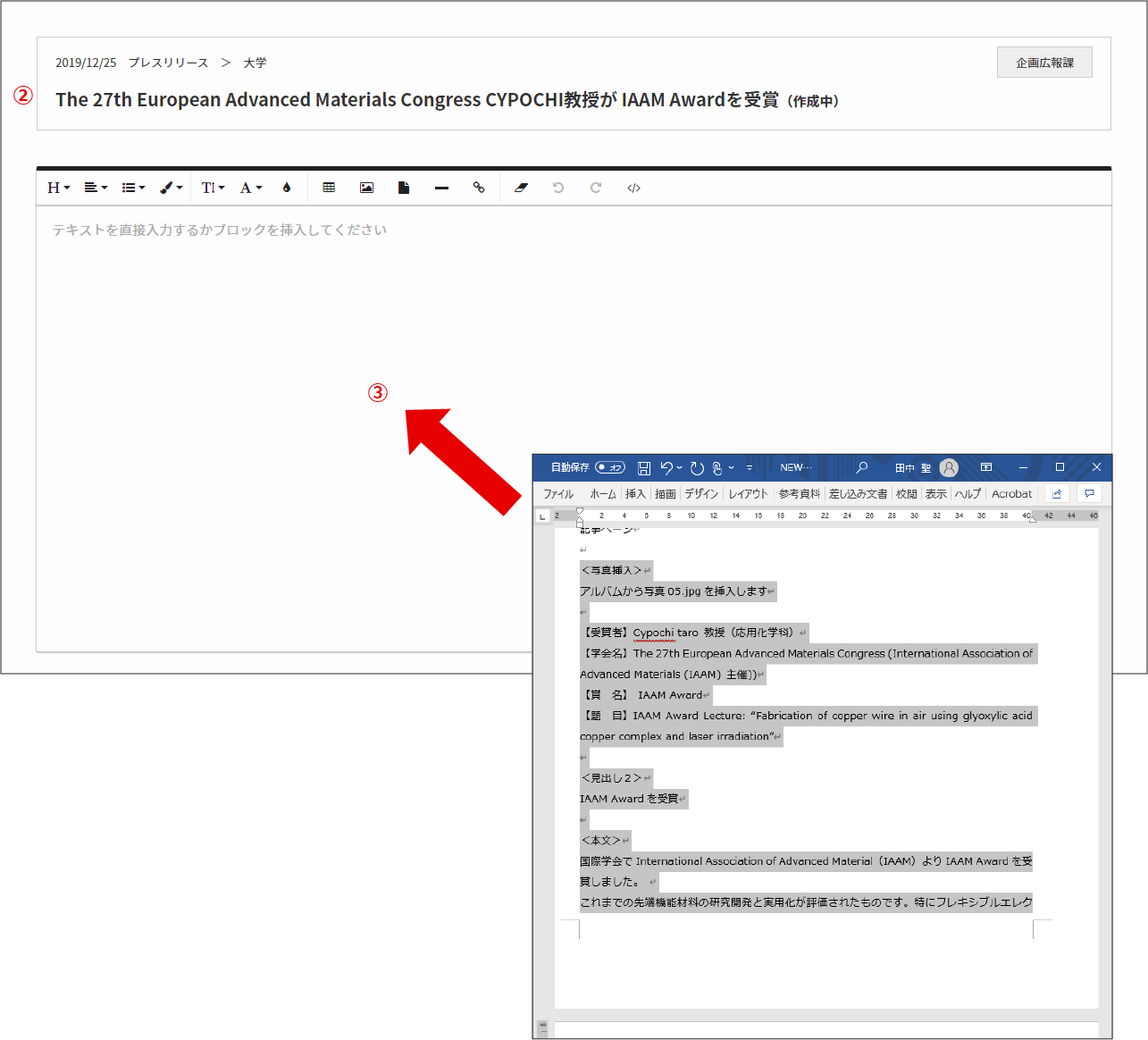
Task: Click the Undo icon in Word
Action: pyautogui.click(x=666, y=467)
